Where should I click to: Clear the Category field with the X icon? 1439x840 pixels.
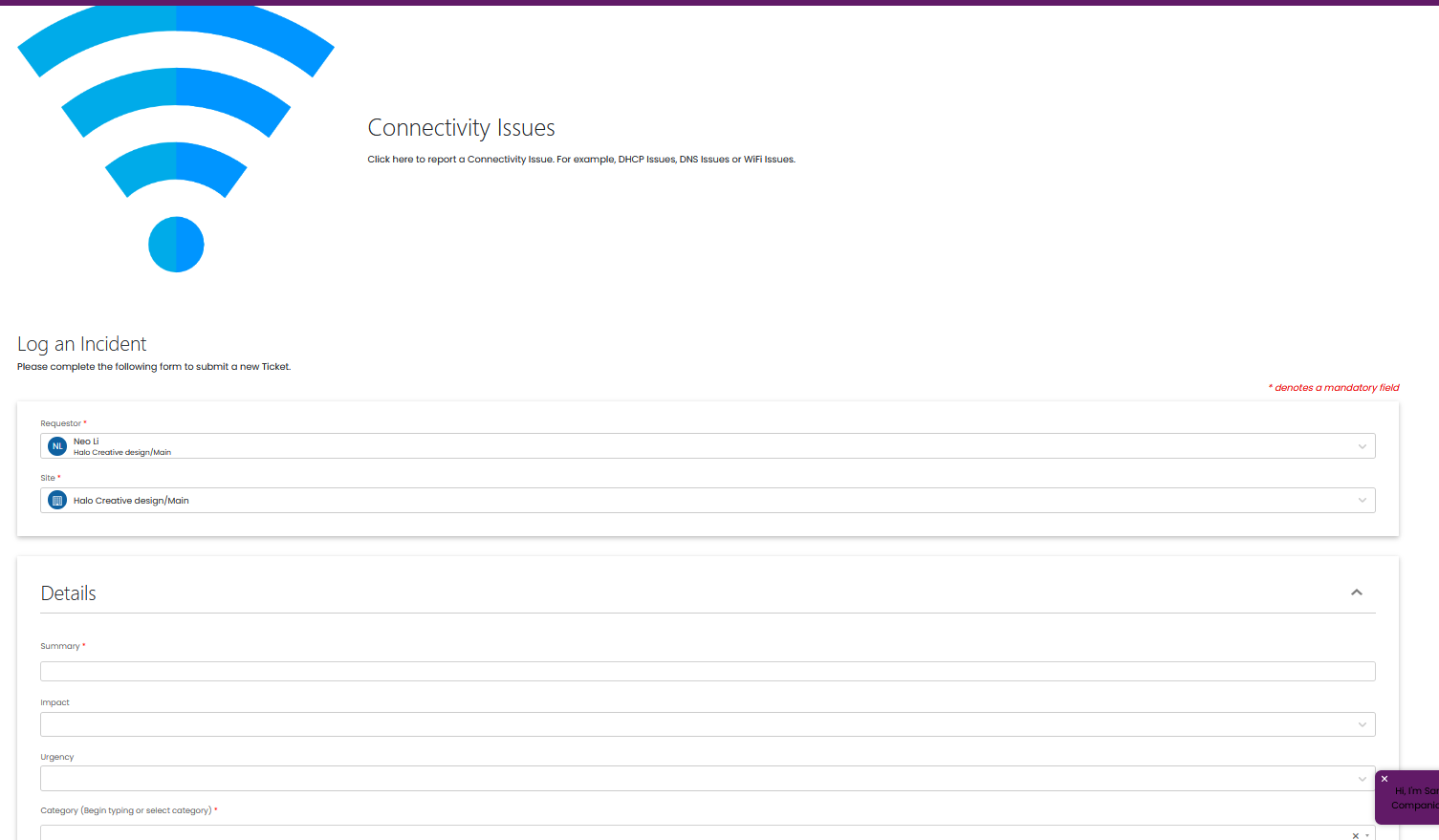[x=1355, y=835]
